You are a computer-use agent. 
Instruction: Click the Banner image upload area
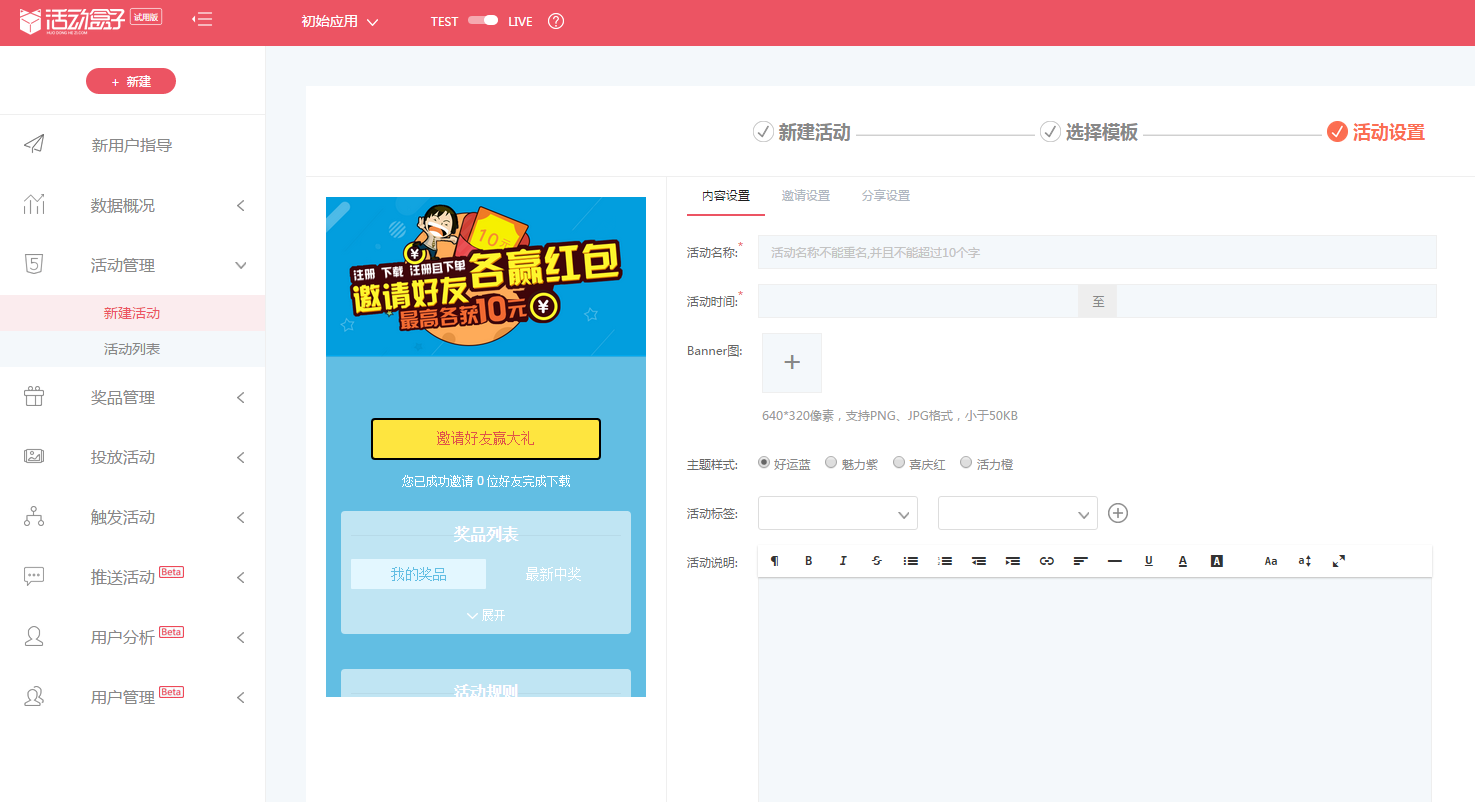[x=791, y=362]
